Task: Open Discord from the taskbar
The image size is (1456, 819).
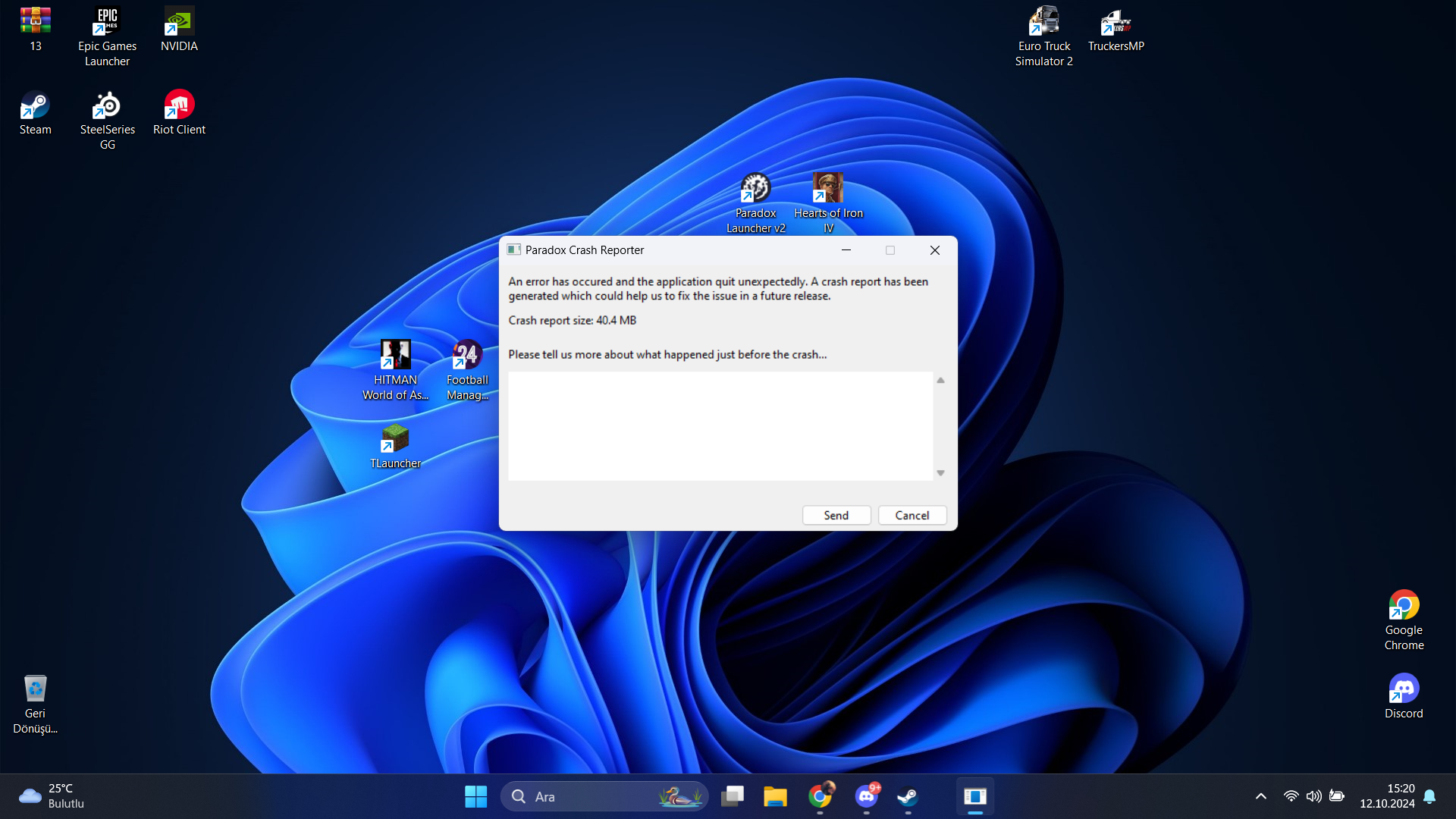Action: (866, 796)
